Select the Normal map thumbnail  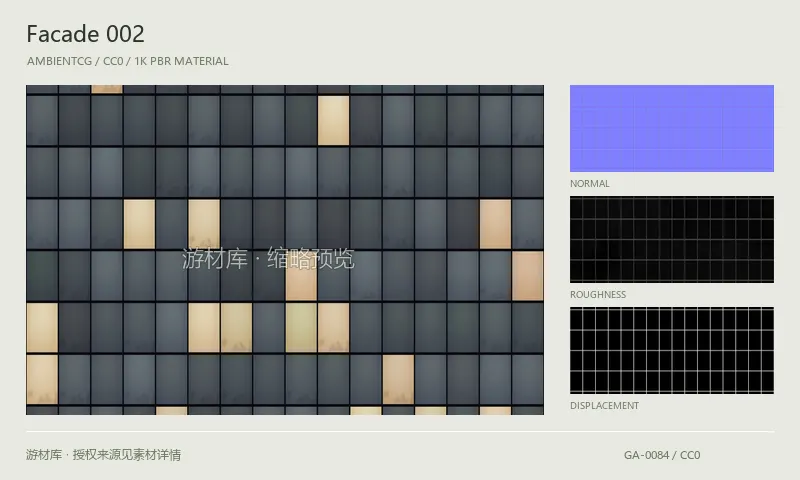(x=671, y=129)
